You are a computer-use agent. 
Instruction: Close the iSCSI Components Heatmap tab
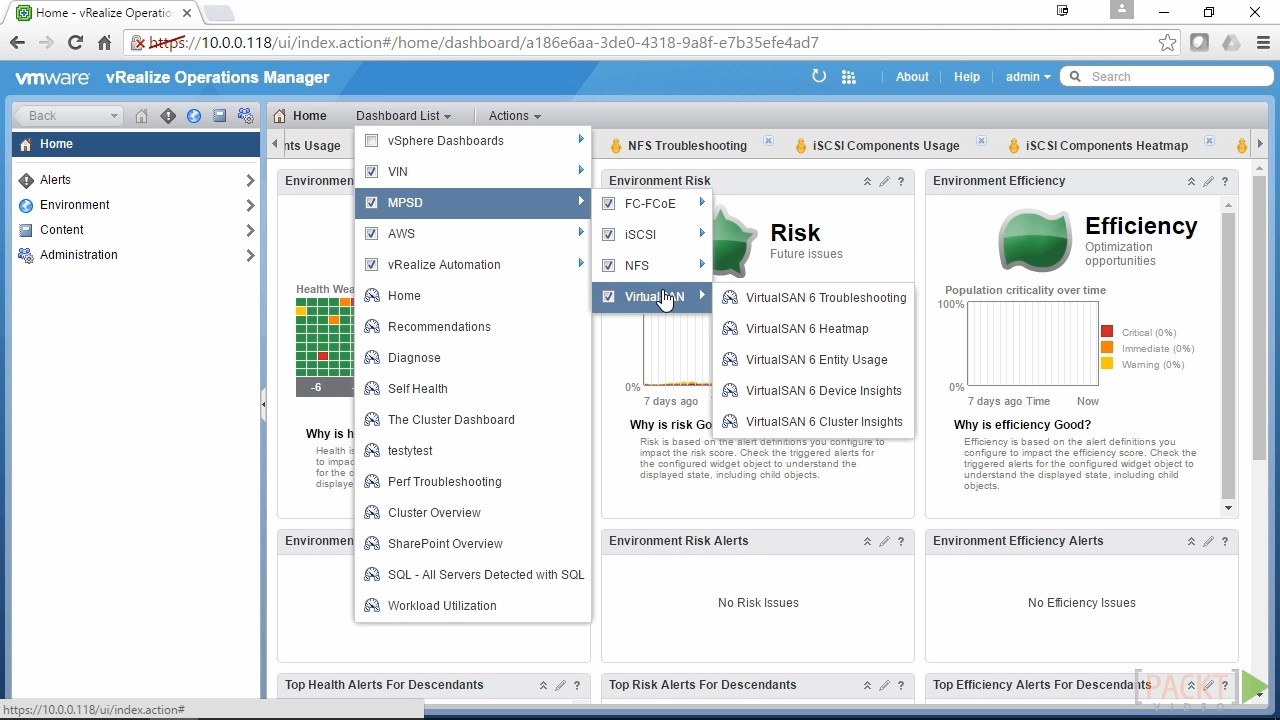(x=1209, y=141)
